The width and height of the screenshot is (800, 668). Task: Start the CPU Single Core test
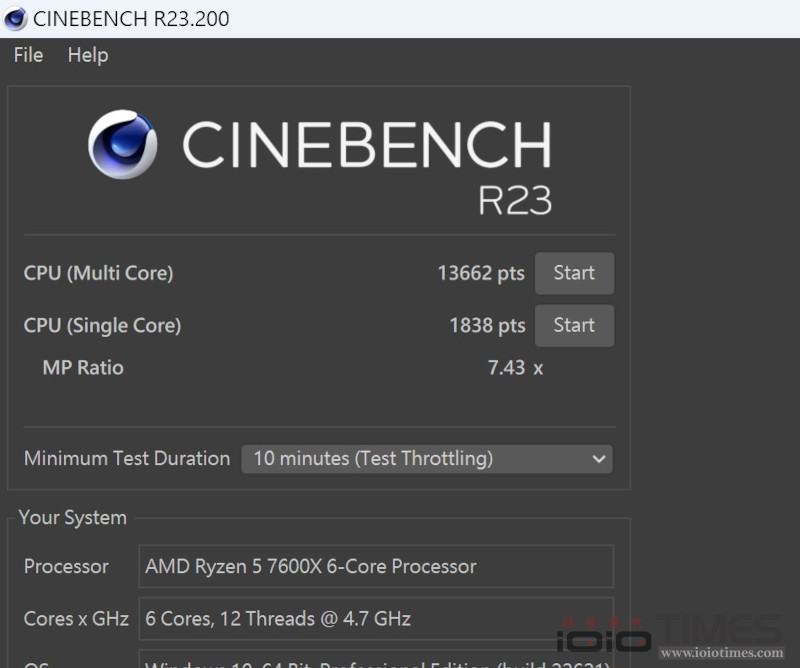pyautogui.click(x=574, y=326)
